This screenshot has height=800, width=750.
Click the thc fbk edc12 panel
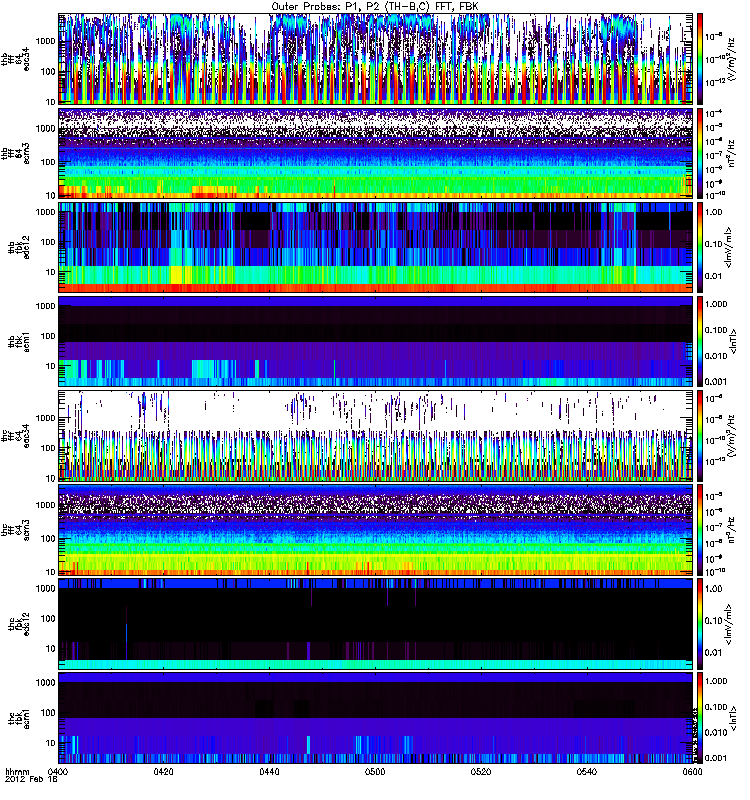pos(375,624)
